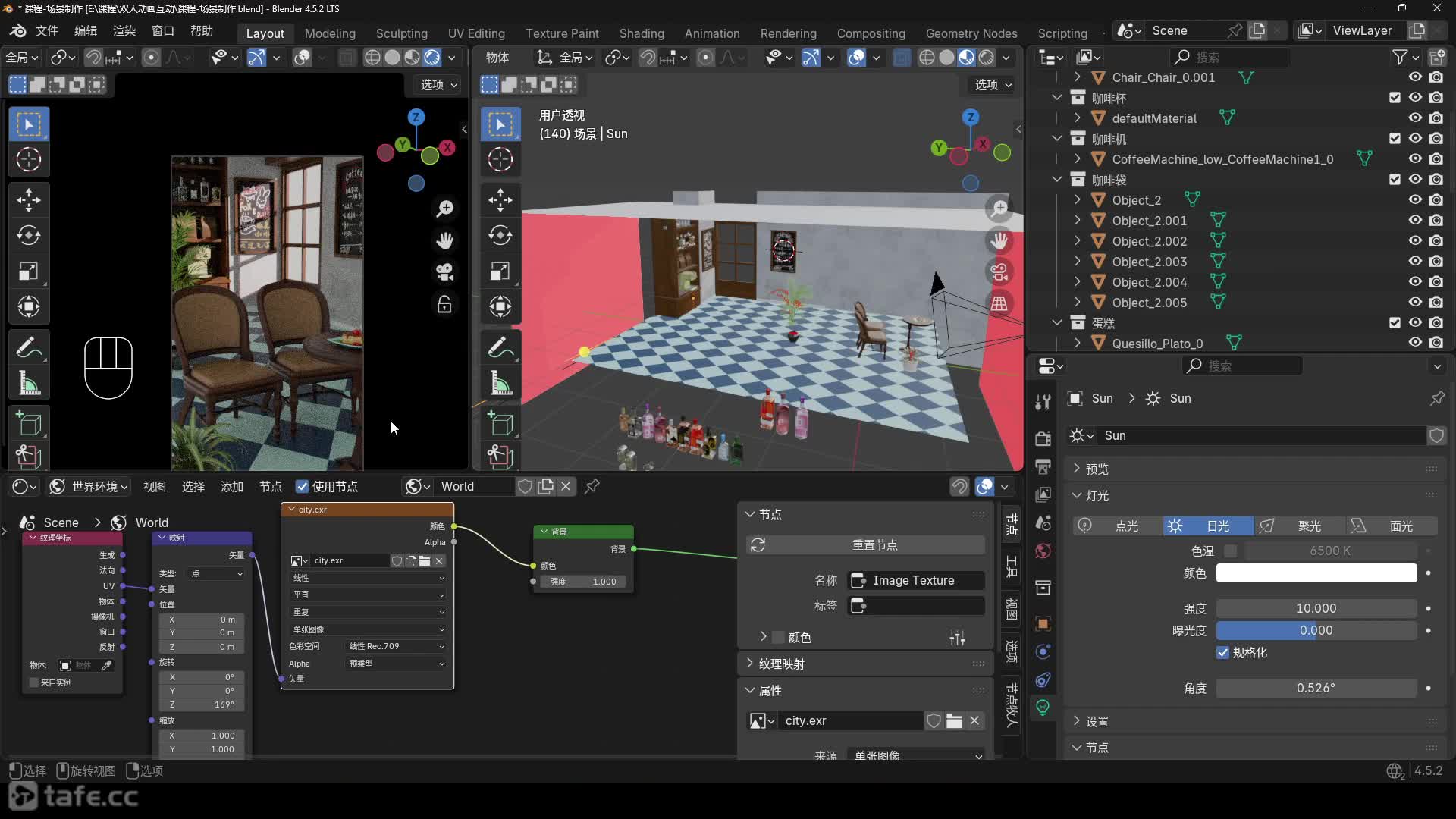Open the World properties tab icon
The width and height of the screenshot is (1456, 819).
pyautogui.click(x=1043, y=551)
